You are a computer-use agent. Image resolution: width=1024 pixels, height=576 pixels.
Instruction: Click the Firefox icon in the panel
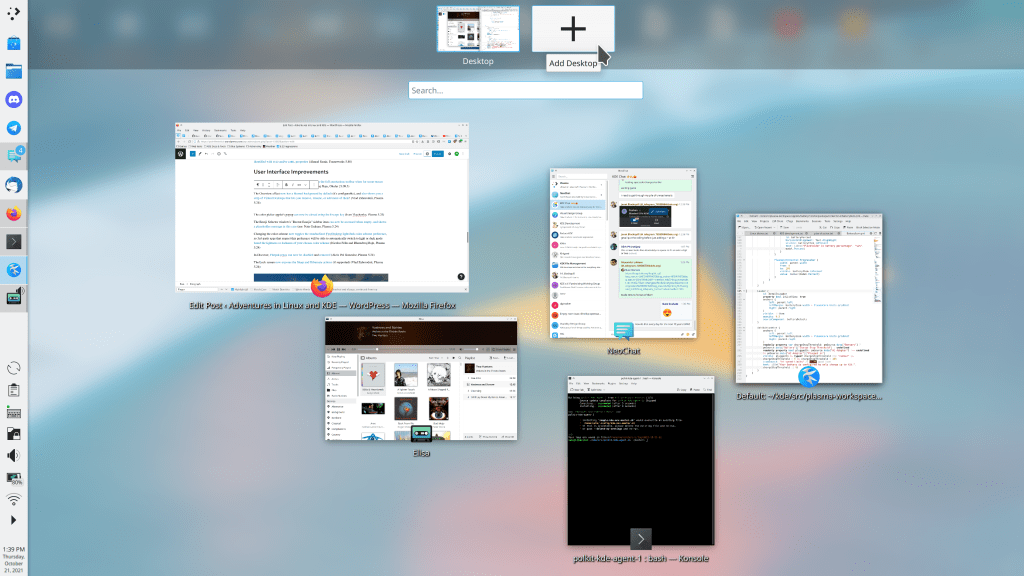pyautogui.click(x=14, y=213)
